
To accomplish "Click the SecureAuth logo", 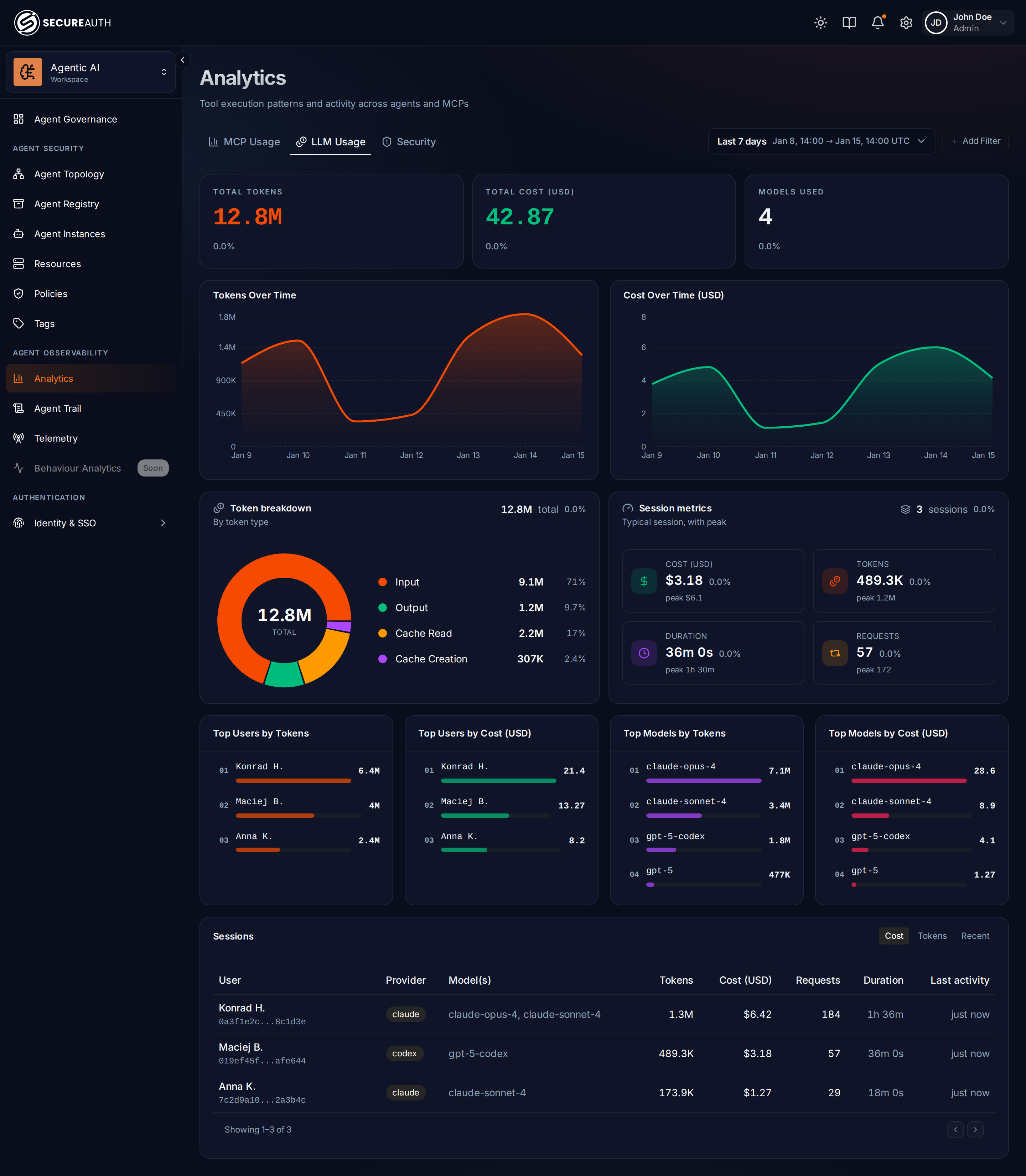I will (x=63, y=23).
